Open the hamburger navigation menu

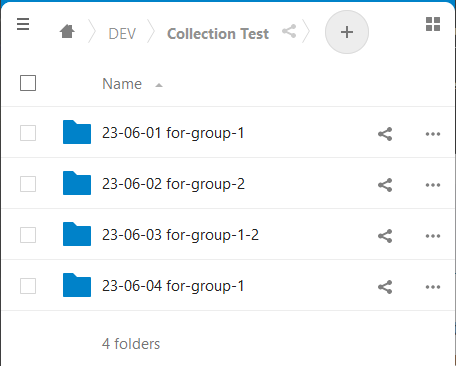pos(23,24)
